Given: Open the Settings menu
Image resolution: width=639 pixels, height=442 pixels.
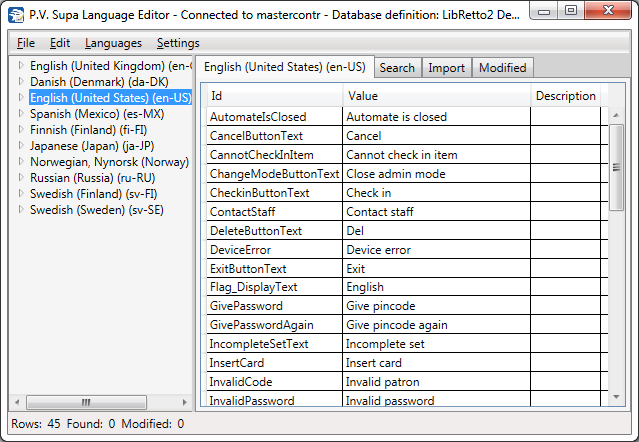Looking at the screenshot, I should pyautogui.click(x=178, y=43).
